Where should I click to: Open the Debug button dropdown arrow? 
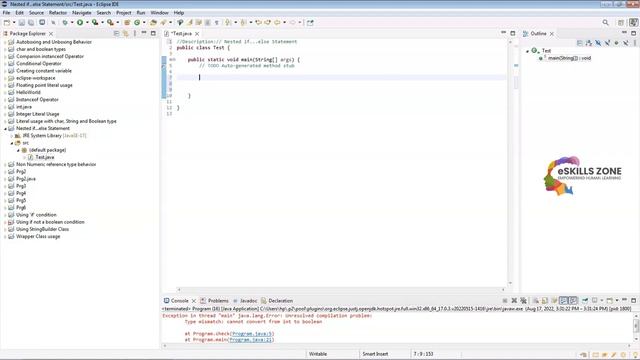pos(72,22)
